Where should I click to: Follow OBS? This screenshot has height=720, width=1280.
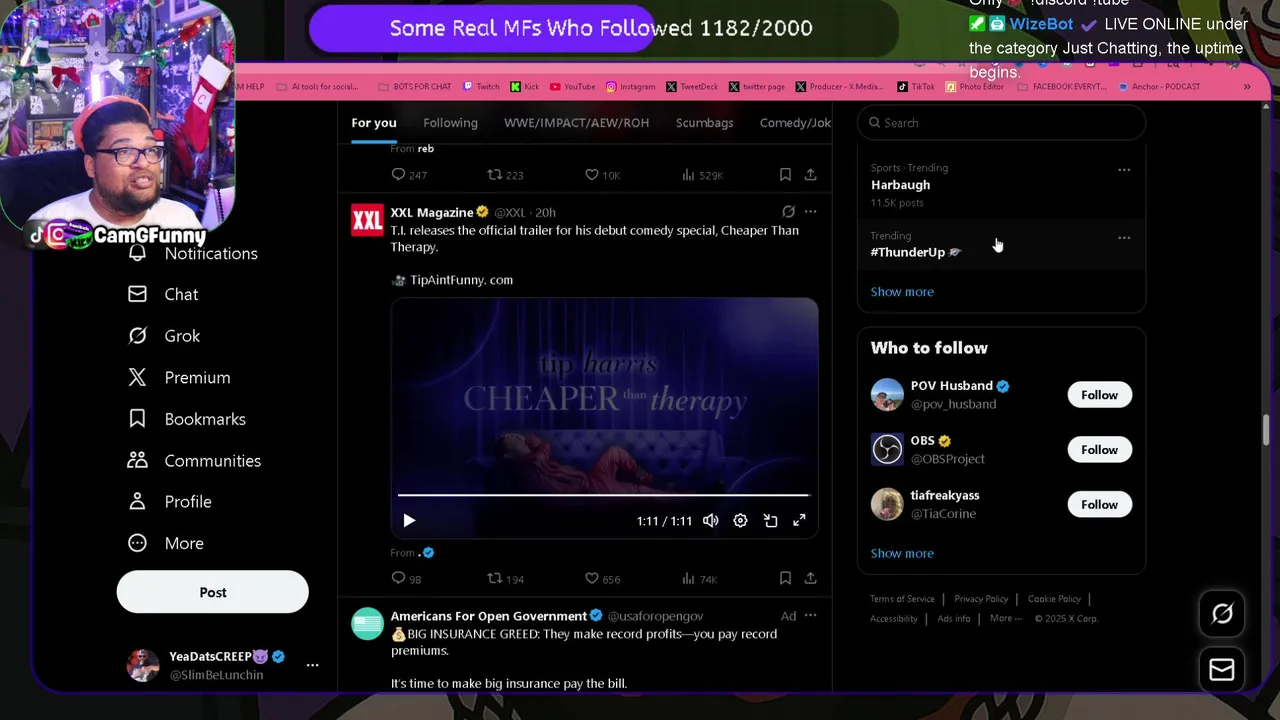pyautogui.click(x=1099, y=450)
